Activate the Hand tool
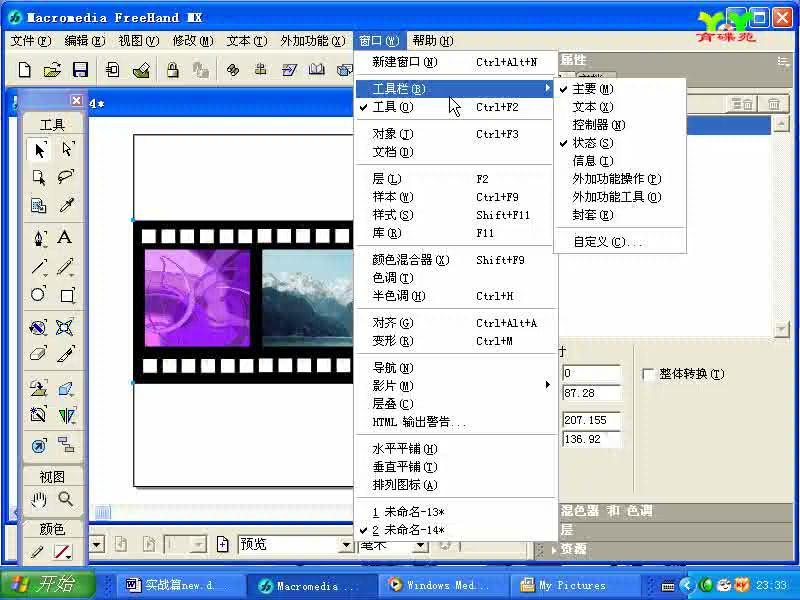The width and height of the screenshot is (800, 600). coord(39,499)
